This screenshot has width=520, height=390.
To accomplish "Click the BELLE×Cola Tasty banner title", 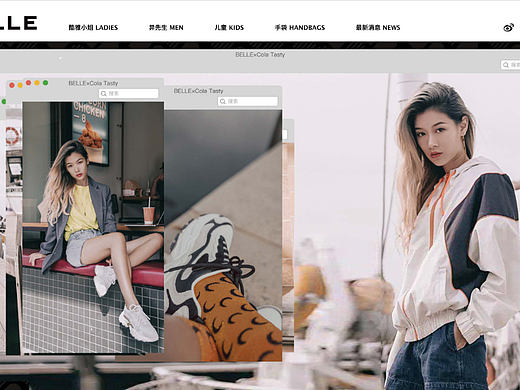I will pos(260,55).
